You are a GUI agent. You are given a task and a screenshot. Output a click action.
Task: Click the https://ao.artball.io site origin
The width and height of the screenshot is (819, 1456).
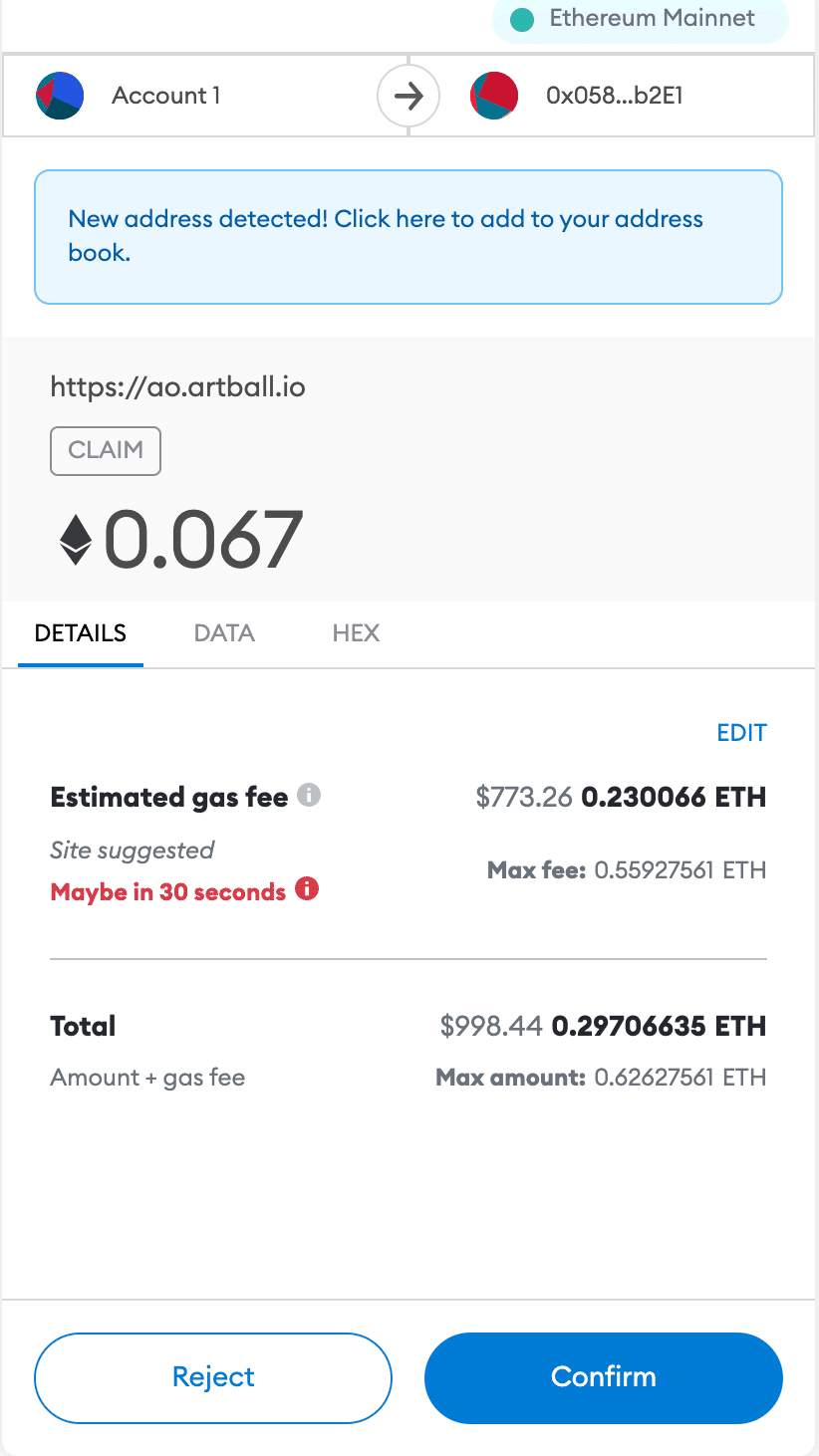point(177,386)
